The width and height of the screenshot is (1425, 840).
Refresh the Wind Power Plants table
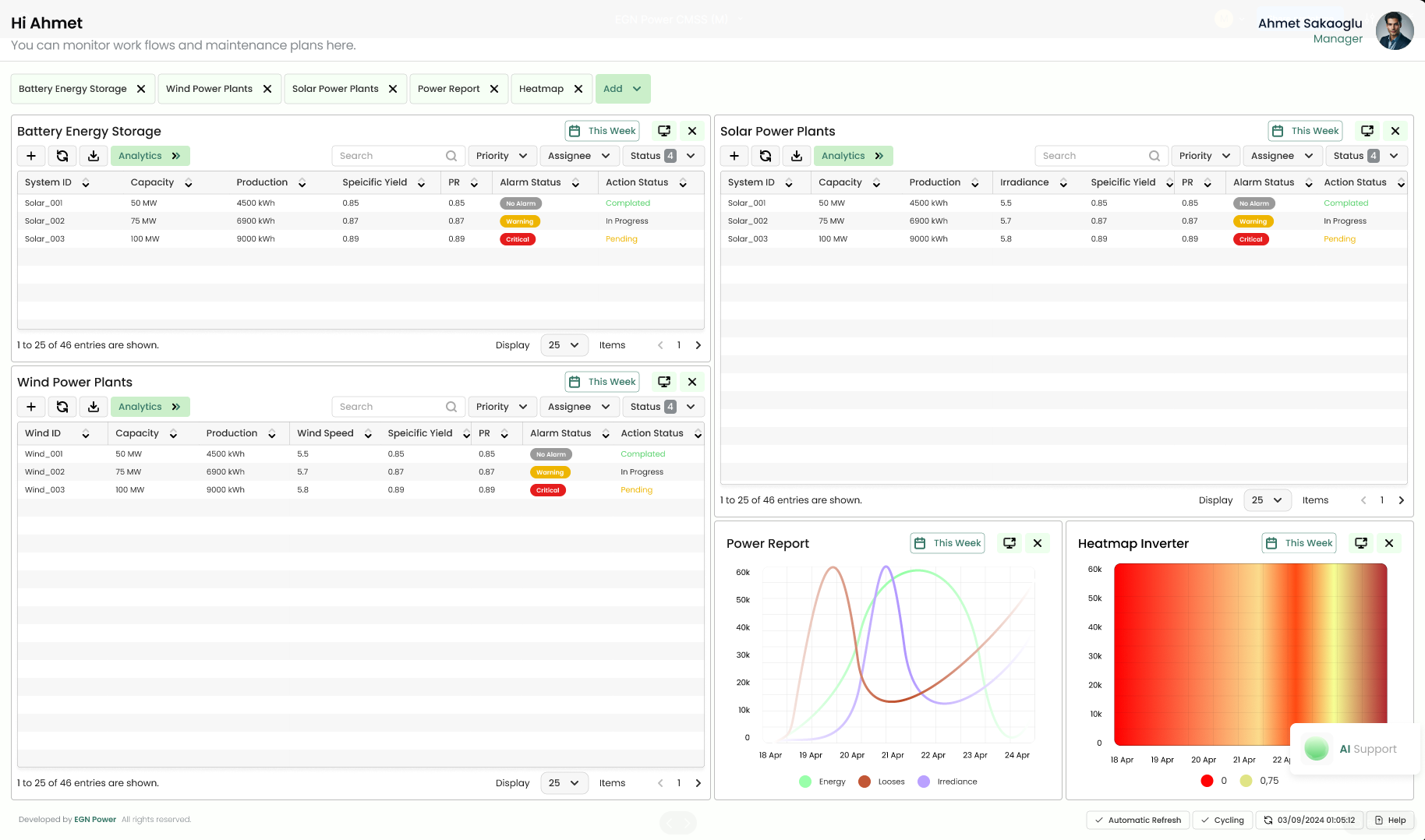click(62, 407)
